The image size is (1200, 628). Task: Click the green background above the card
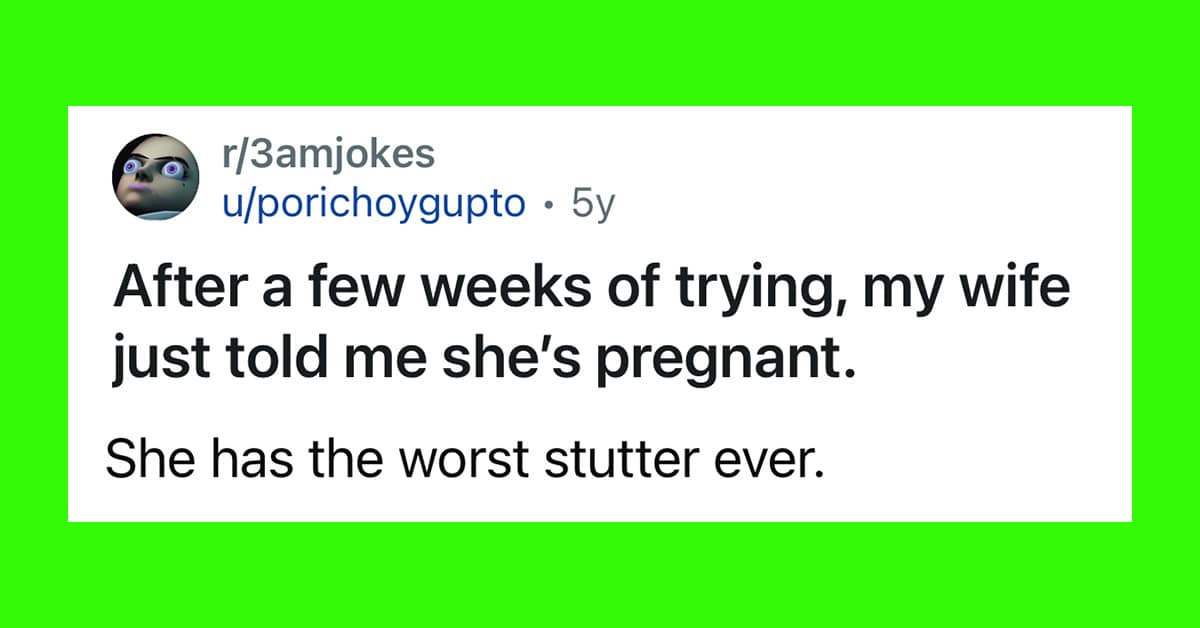[x=600, y=52]
